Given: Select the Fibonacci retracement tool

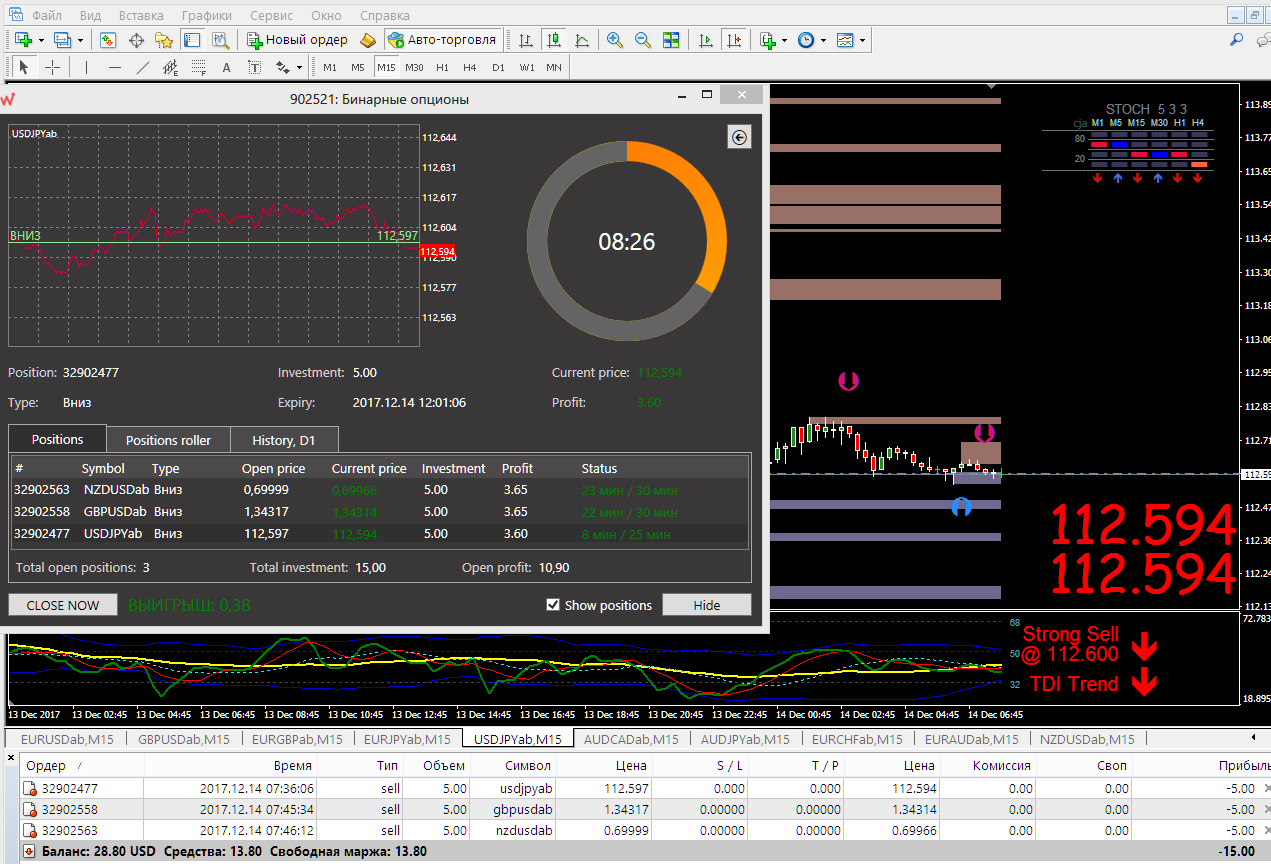Looking at the screenshot, I should point(198,68).
